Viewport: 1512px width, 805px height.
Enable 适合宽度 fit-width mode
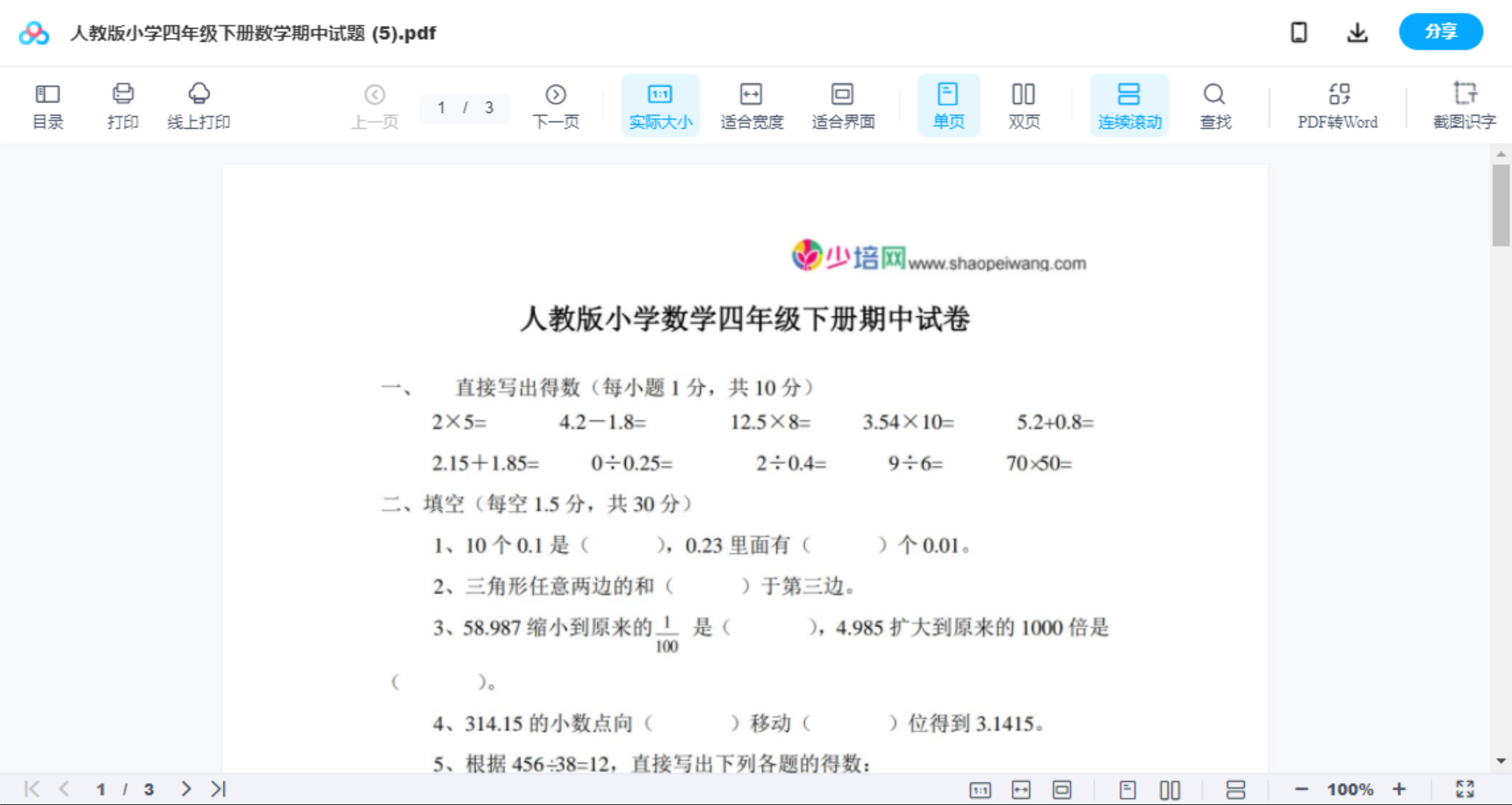(751, 104)
